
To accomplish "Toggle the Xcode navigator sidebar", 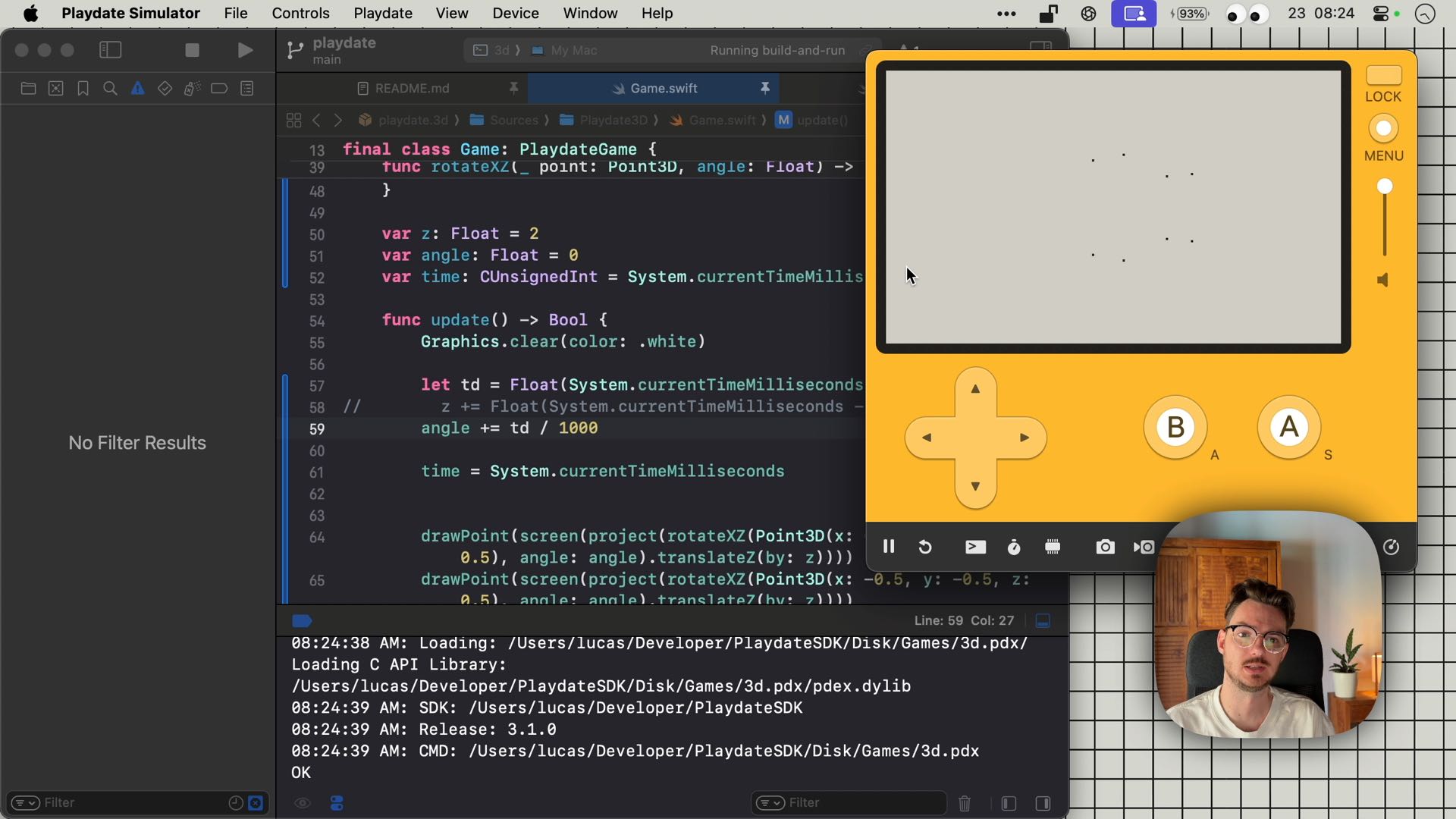I will point(111,50).
